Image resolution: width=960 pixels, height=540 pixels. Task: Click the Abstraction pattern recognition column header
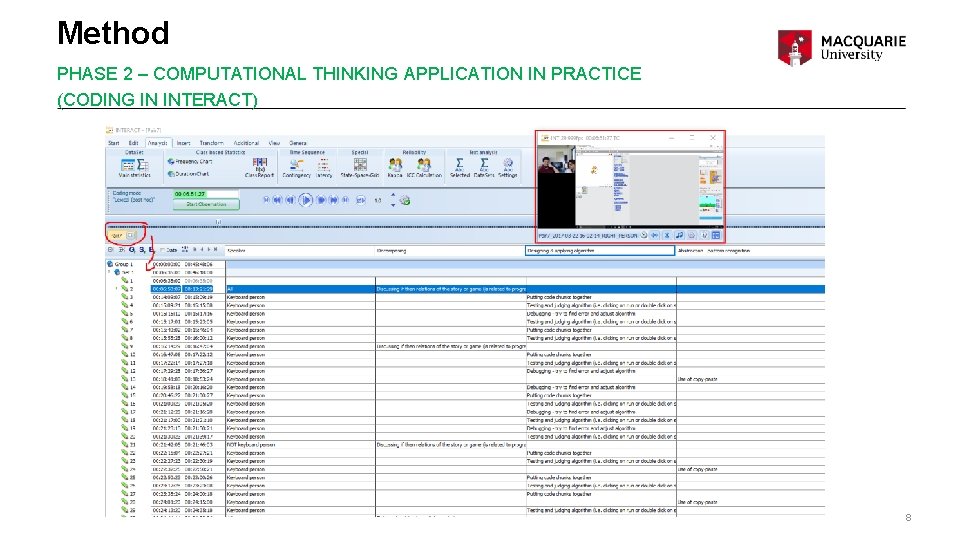point(751,250)
